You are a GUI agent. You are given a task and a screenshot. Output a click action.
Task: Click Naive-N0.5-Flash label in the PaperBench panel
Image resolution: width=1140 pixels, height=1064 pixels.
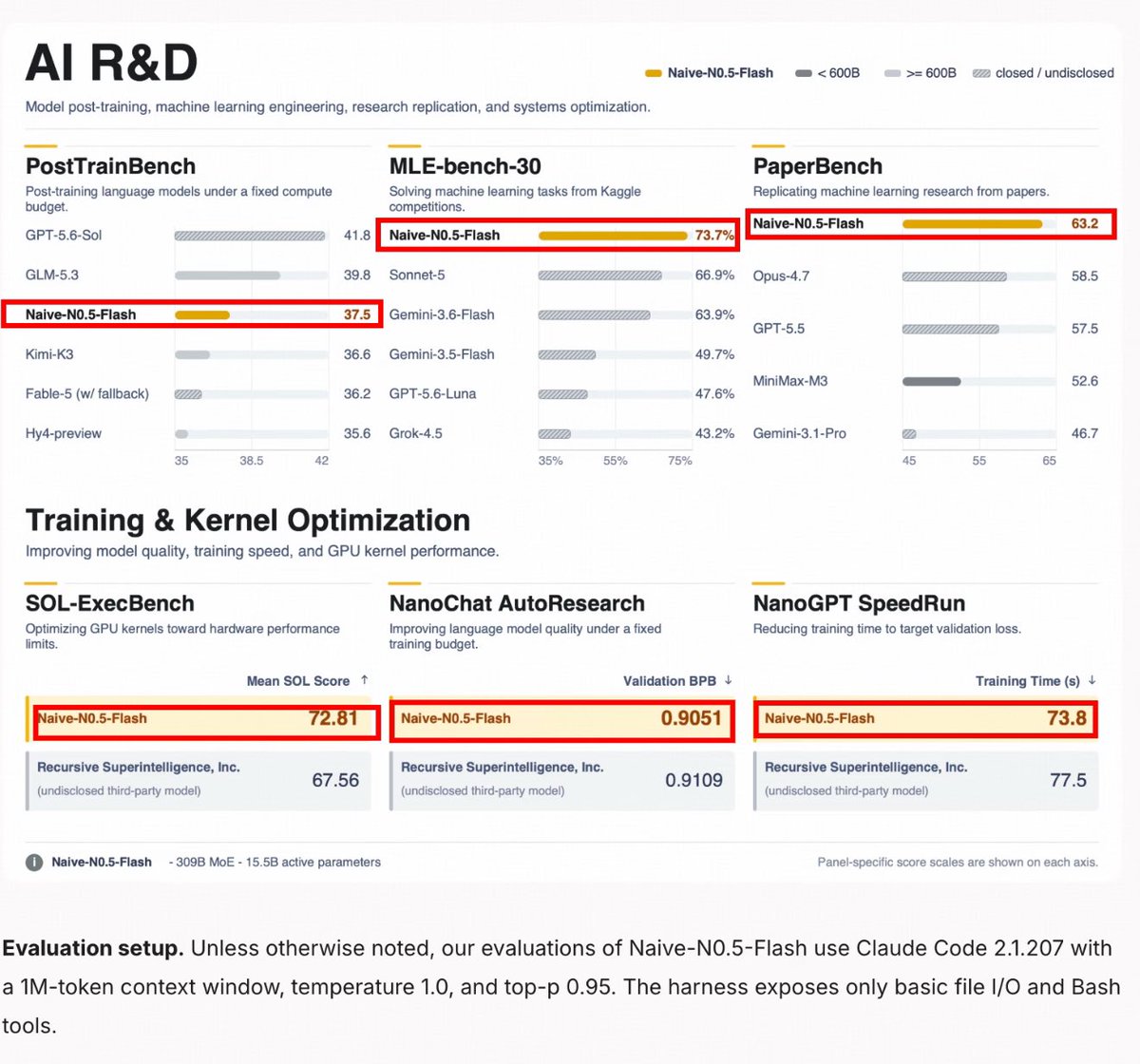coord(808,224)
